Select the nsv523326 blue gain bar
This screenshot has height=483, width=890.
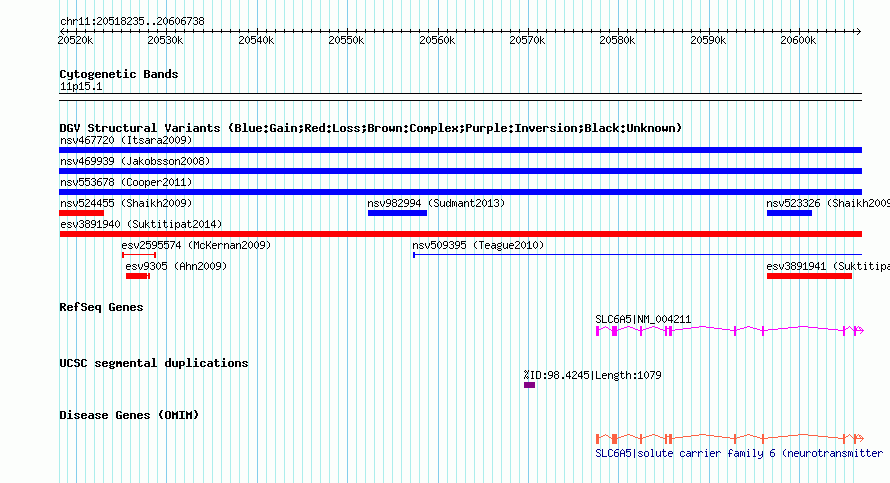789,213
